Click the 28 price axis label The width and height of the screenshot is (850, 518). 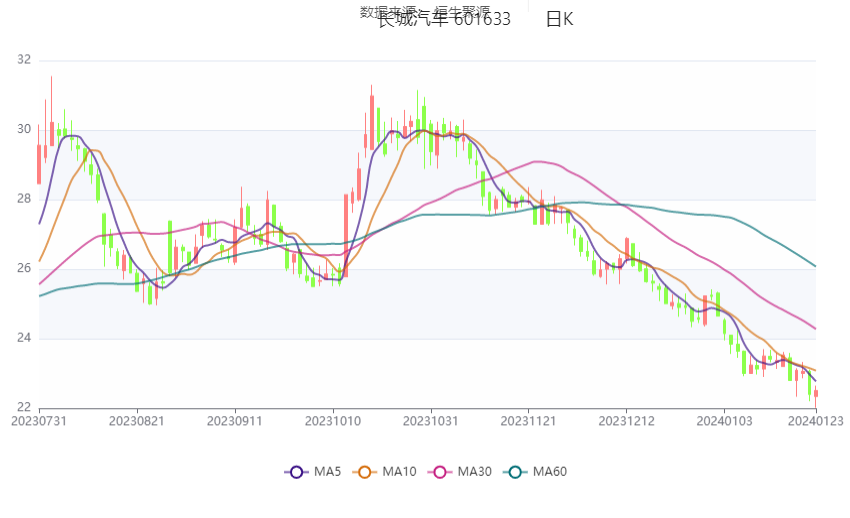click(24, 199)
